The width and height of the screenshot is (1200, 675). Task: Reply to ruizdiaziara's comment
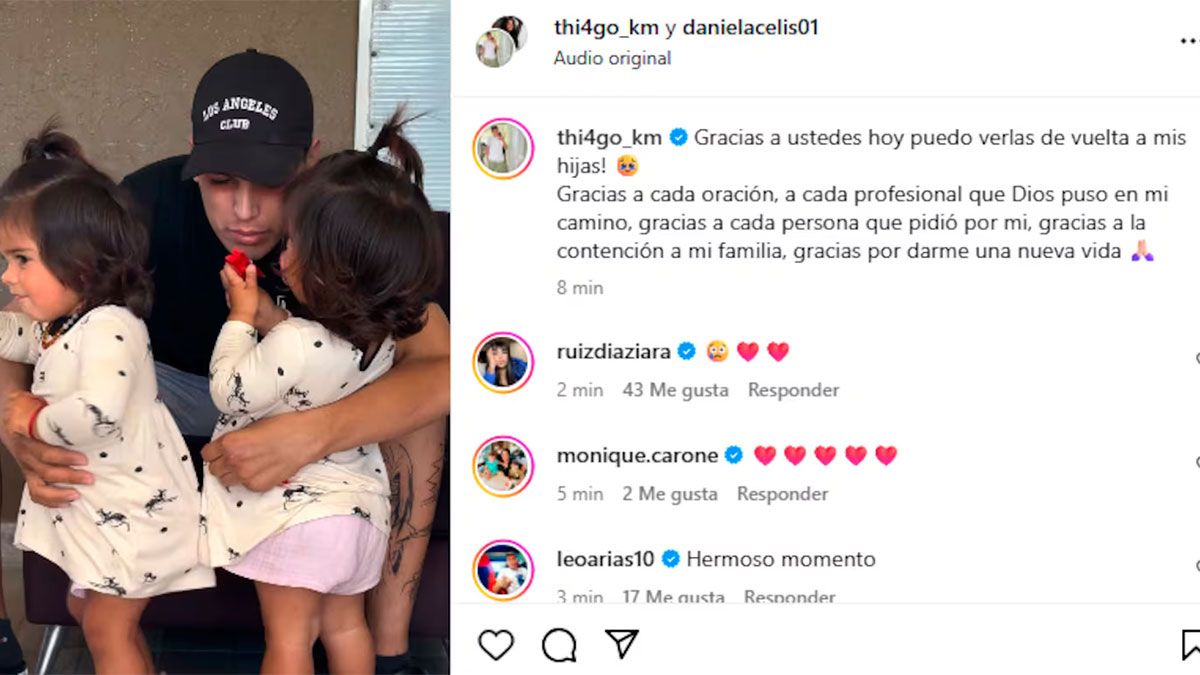coord(794,390)
